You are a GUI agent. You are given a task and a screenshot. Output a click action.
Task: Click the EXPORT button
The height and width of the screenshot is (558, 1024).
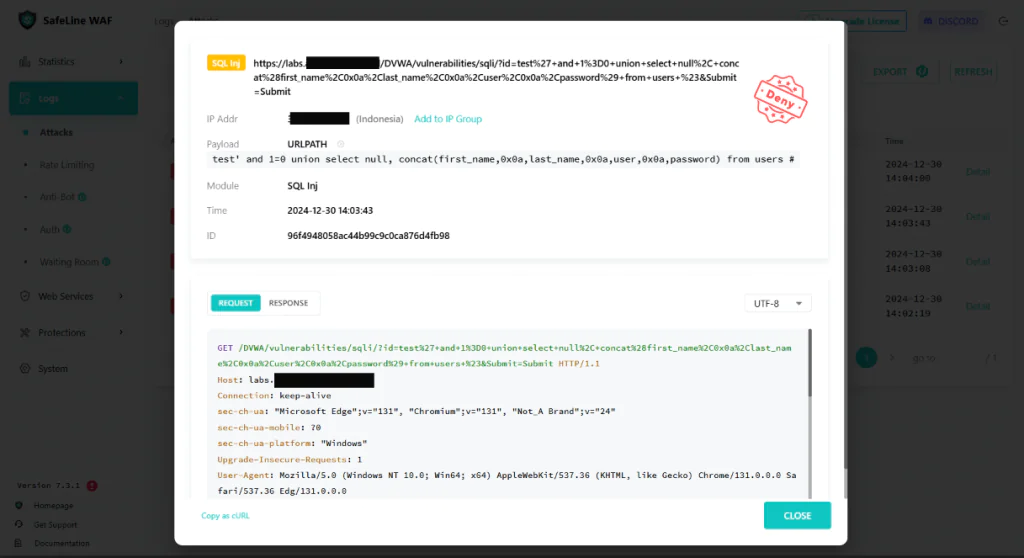[900, 71]
